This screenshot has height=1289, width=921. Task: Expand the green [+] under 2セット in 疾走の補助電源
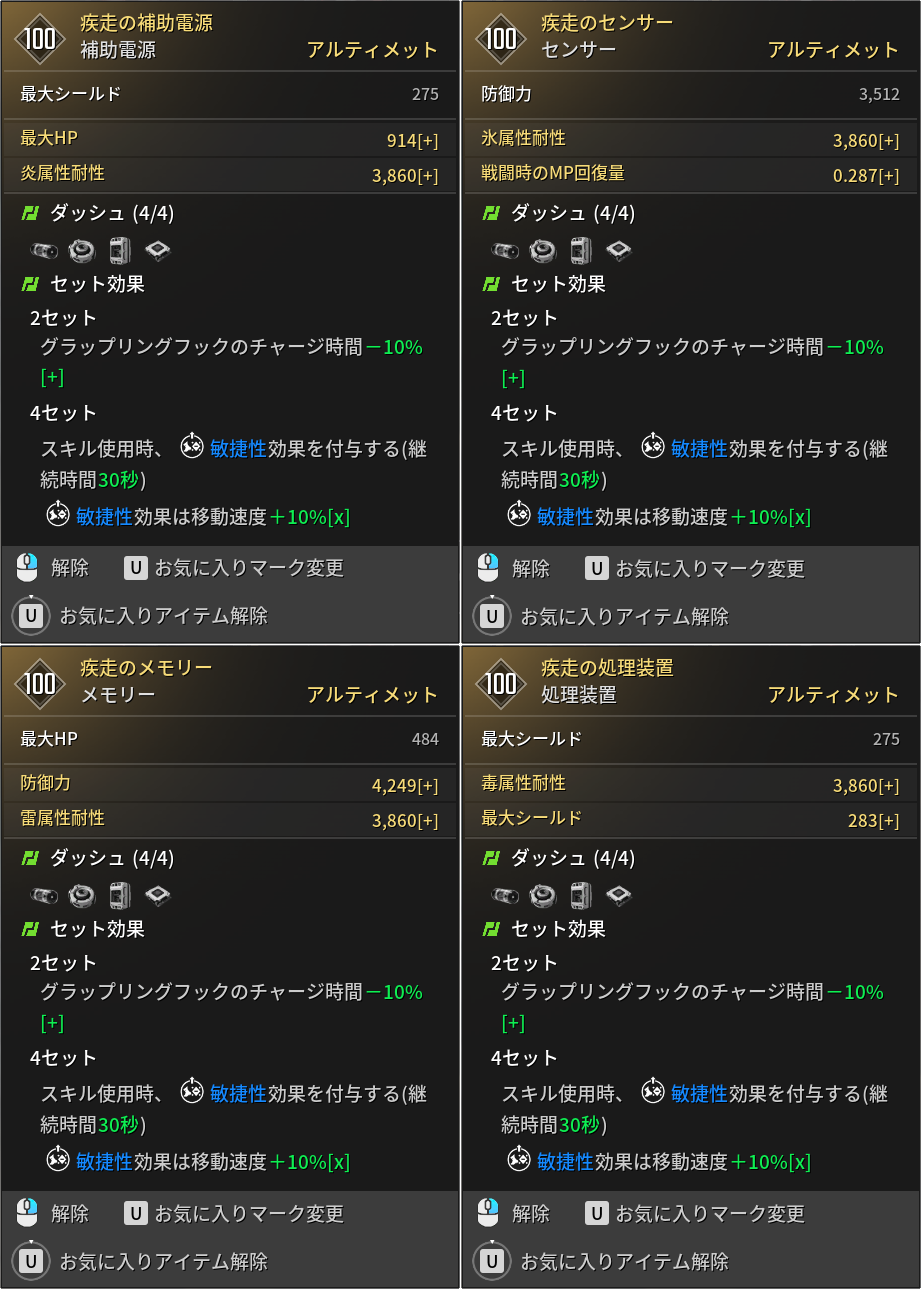(52, 378)
